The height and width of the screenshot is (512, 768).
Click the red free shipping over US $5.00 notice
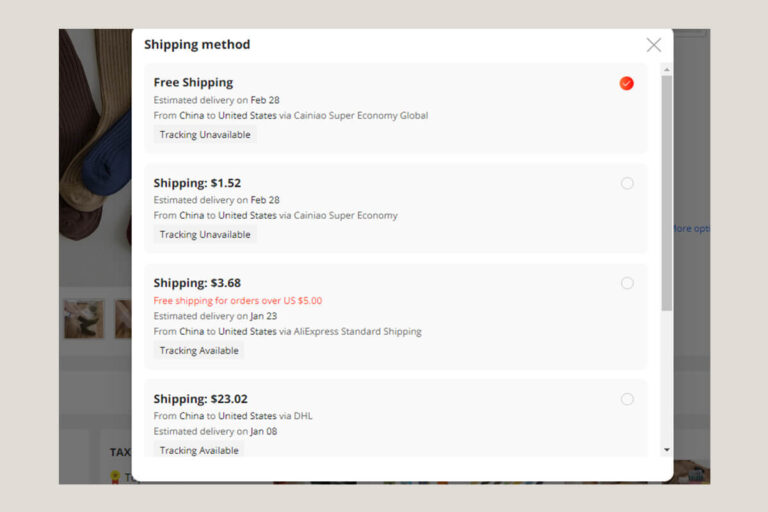tap(237, 300)
